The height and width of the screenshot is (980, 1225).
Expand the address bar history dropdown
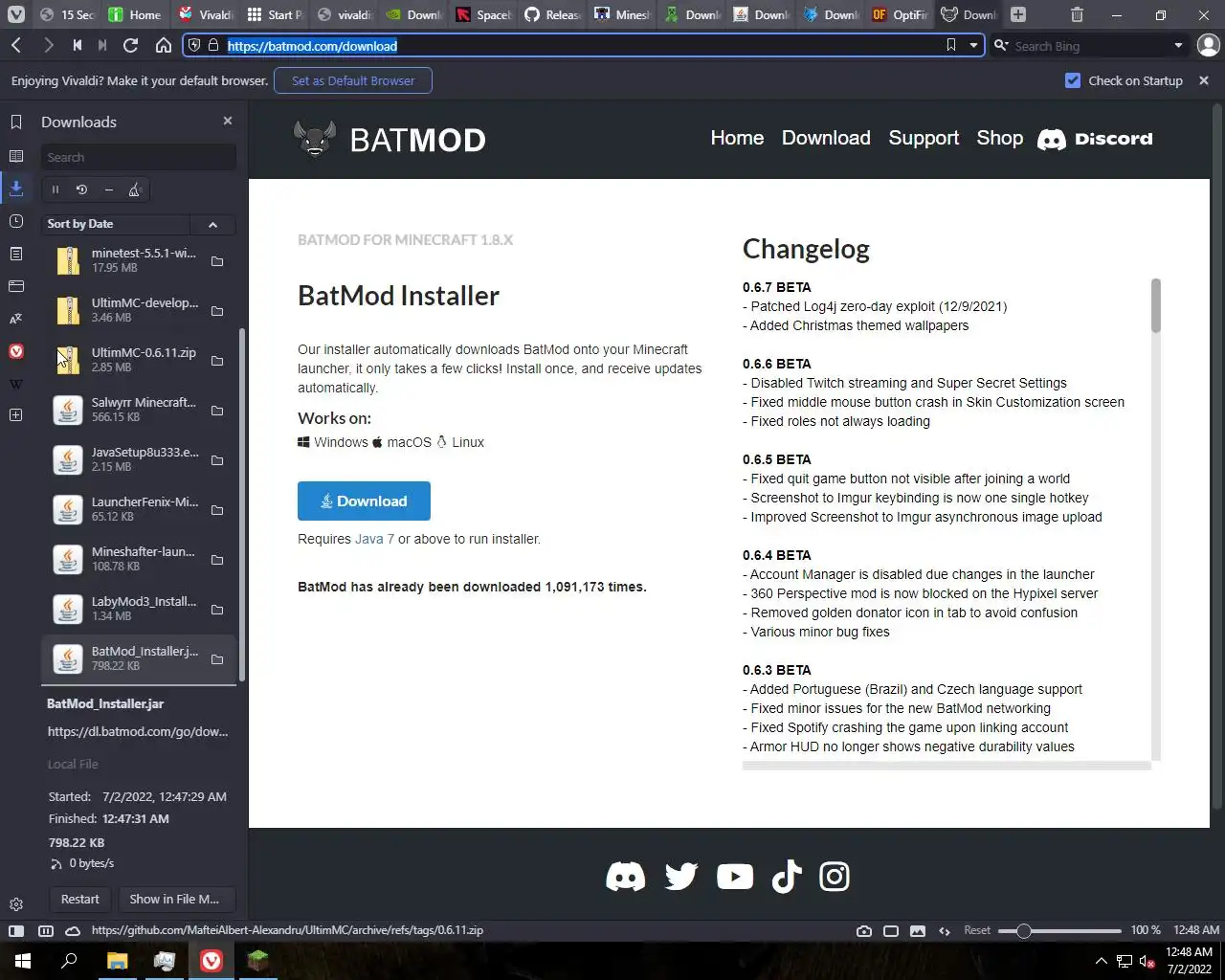(x=973, y=45)
